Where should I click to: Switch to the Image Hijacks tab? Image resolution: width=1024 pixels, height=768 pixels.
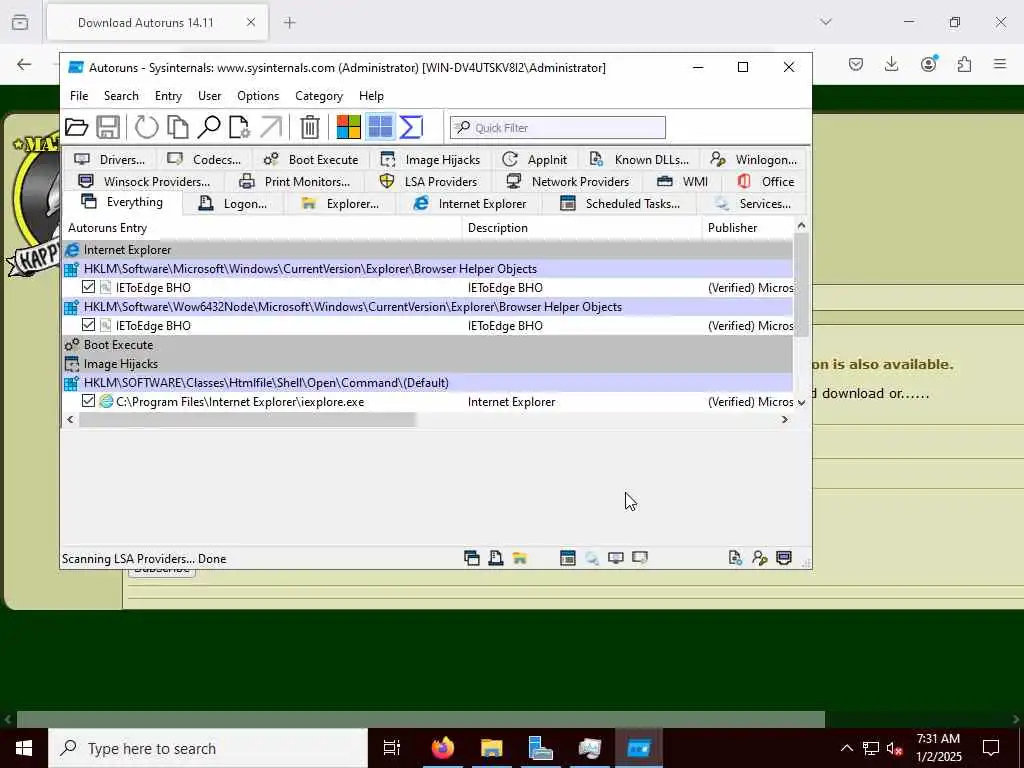[x=430, y=159]
